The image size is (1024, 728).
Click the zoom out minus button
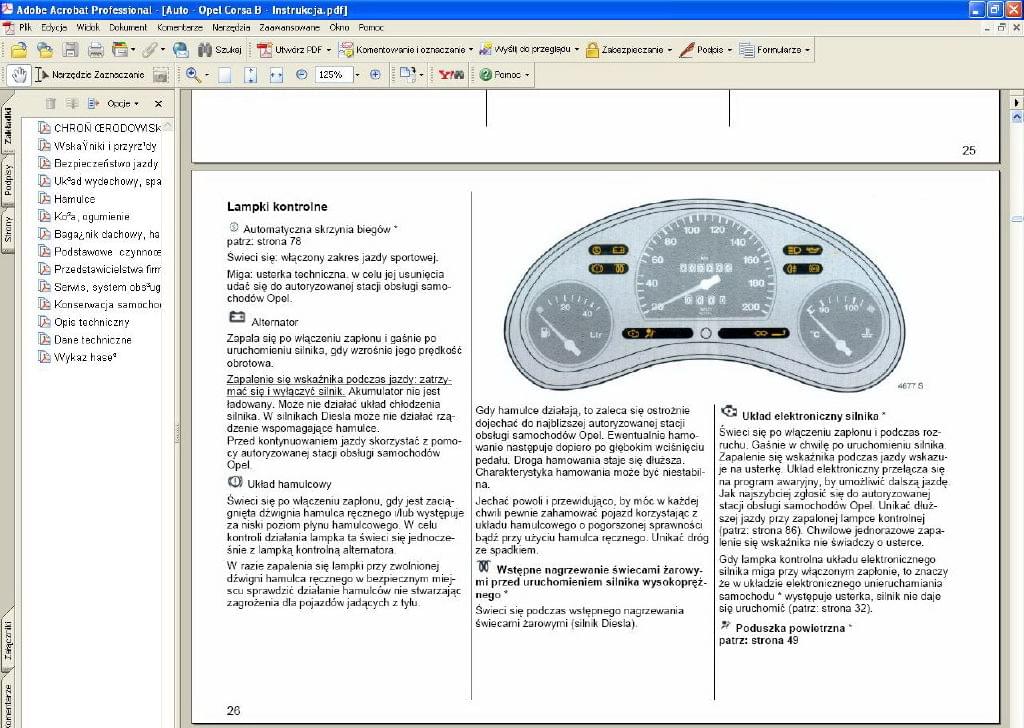point(301,74)
